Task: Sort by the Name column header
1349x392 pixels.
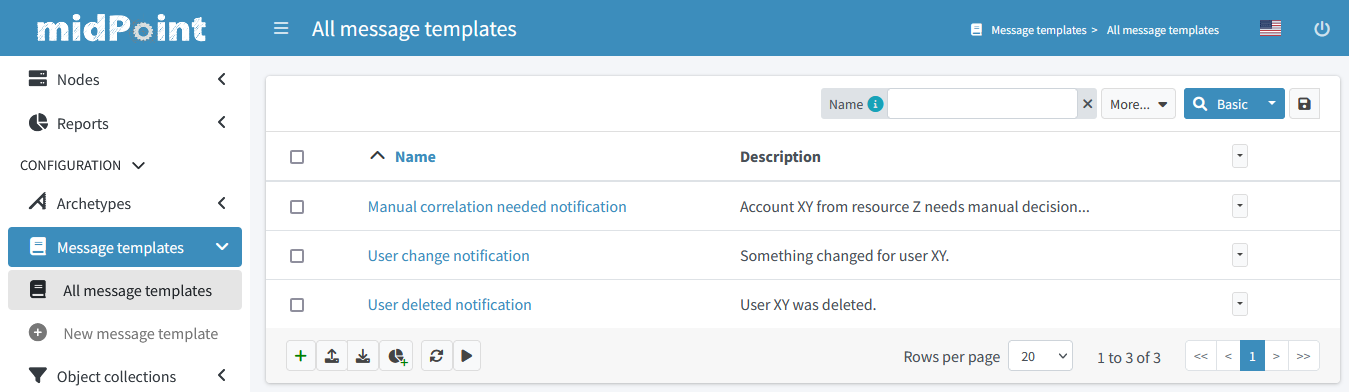Action: point(415,157)
